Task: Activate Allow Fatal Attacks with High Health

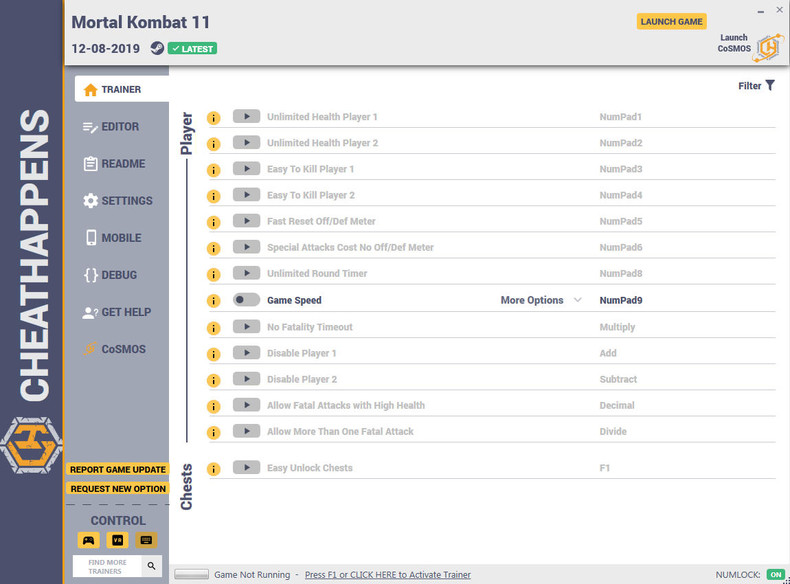Action: [x=246, y=405]
